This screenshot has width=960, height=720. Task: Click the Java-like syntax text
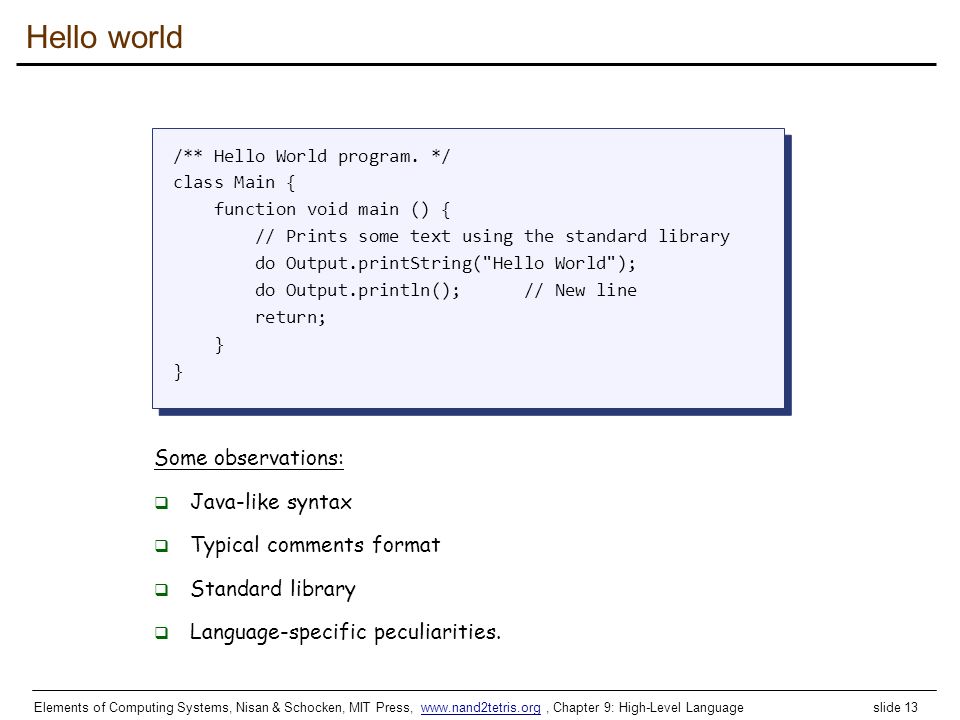pos(271,503)
